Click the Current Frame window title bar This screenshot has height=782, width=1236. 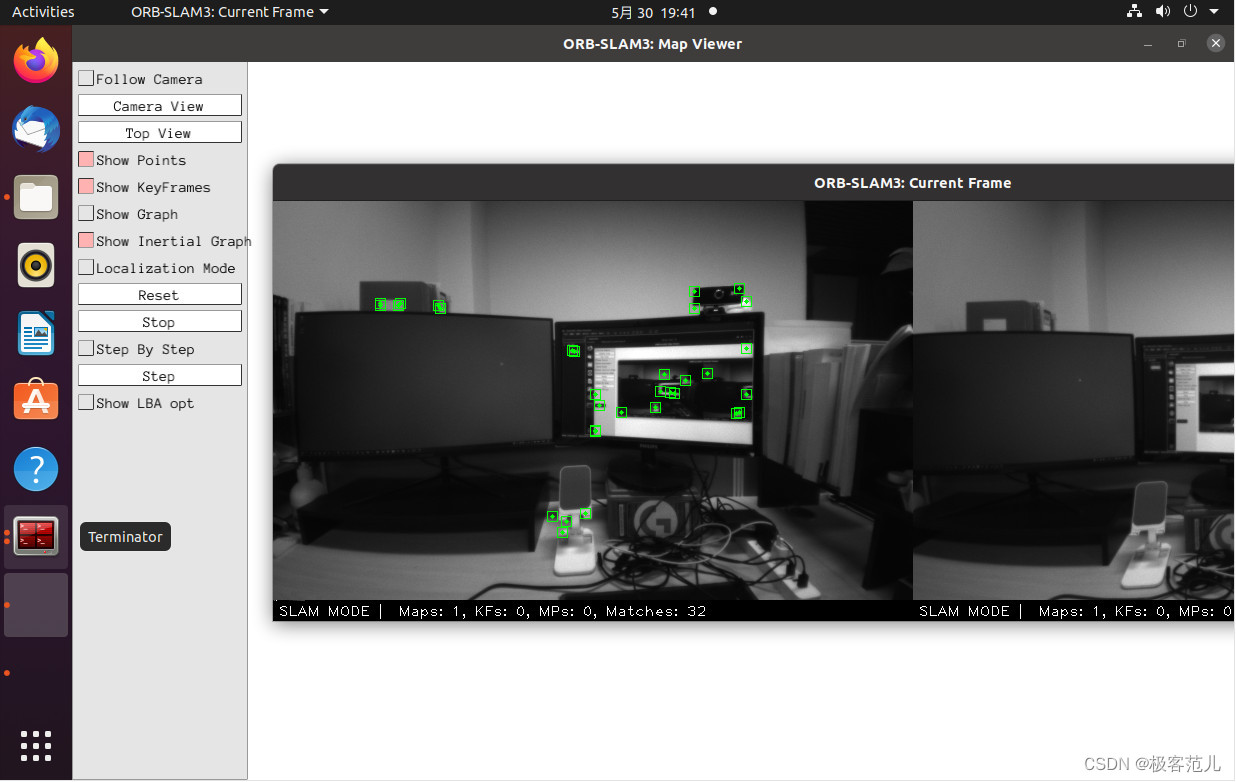pos(754,182)
